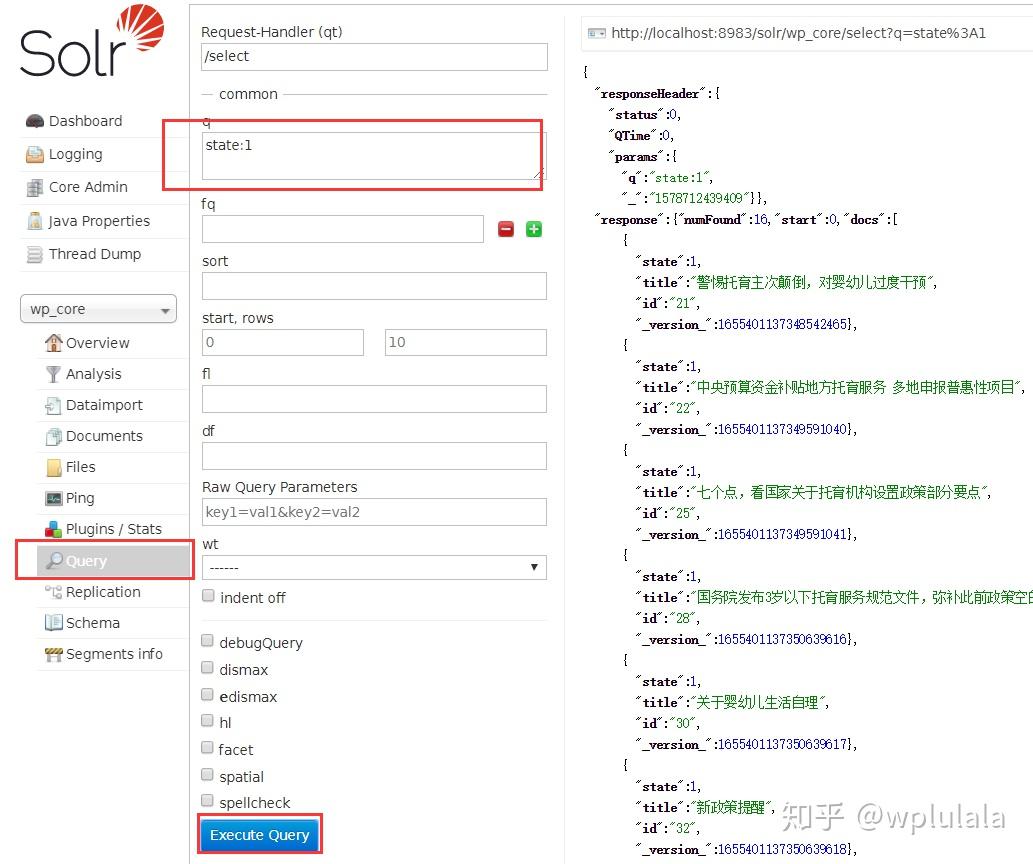Screen dimensions: 1033x864
Task: Toggle the indent off checkbox
Action: [208, 596]
